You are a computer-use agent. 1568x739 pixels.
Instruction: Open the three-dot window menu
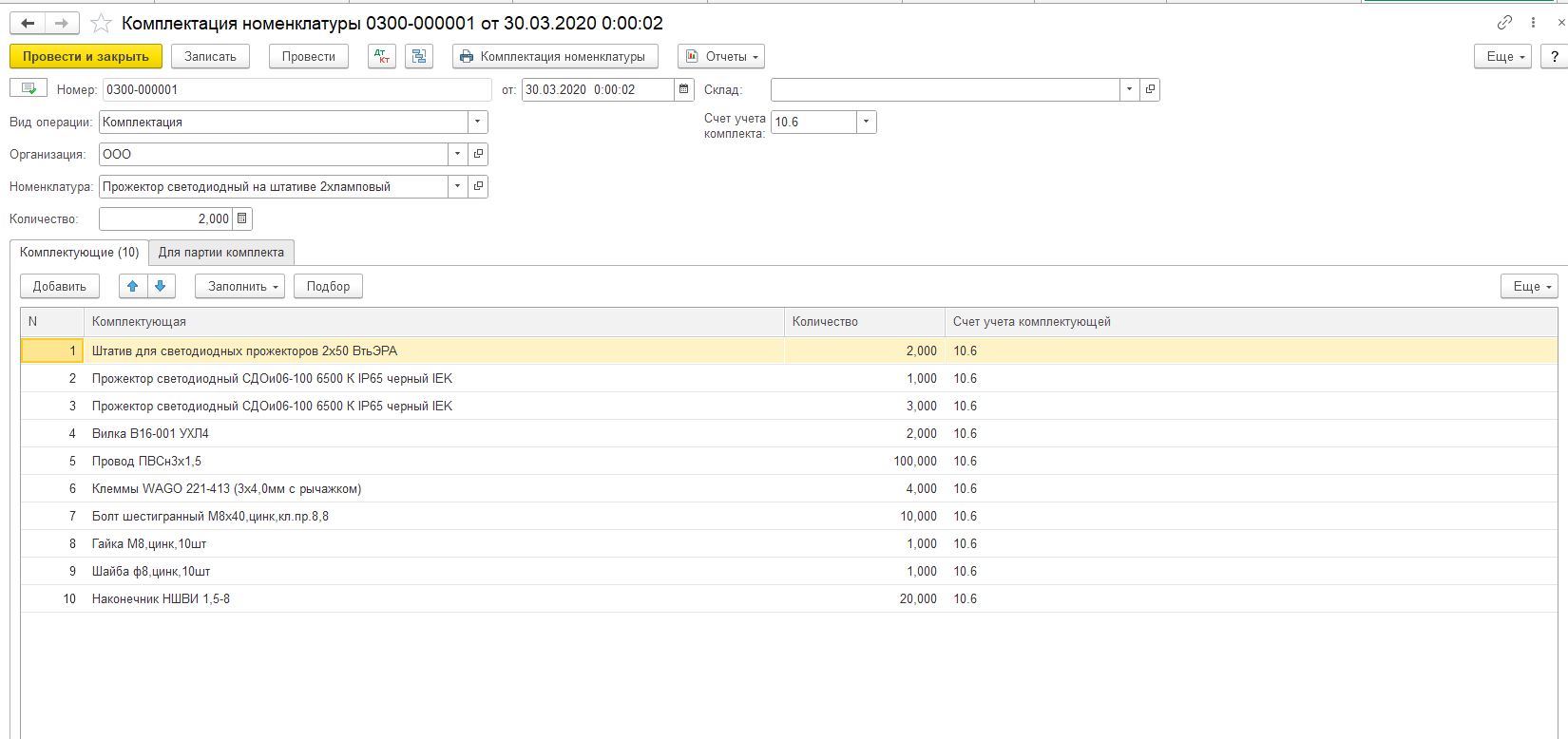click(x=1534, y=22)
